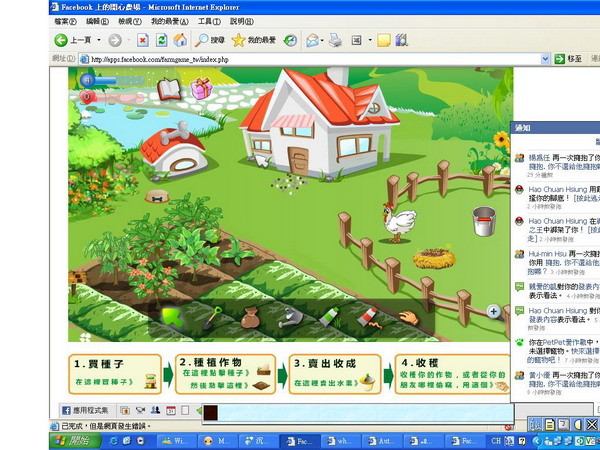600x450 pixels.
Task: Open the 編輯 (Edit) menu
Action: pos(97,22)
